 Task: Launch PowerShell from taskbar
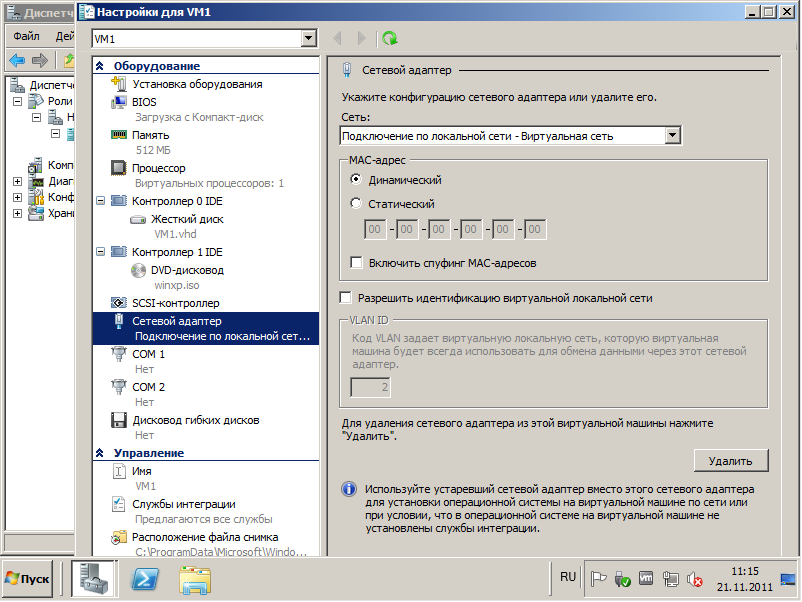pyautogui.click(x=148, y=578)
